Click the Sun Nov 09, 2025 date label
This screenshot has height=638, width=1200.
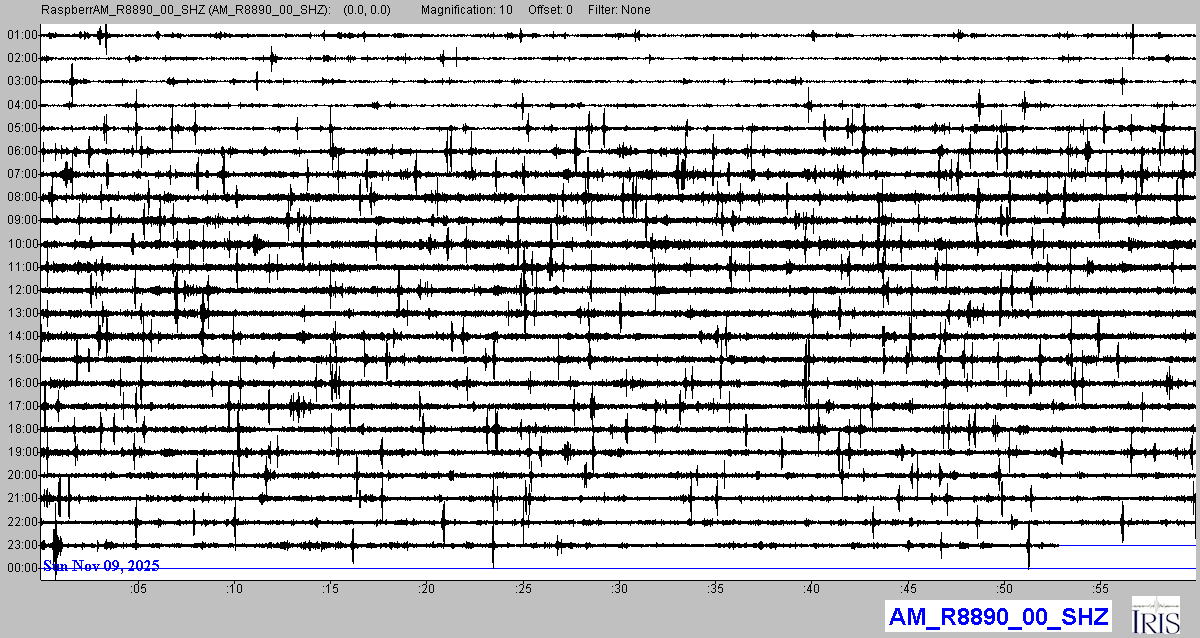(101, 566)
